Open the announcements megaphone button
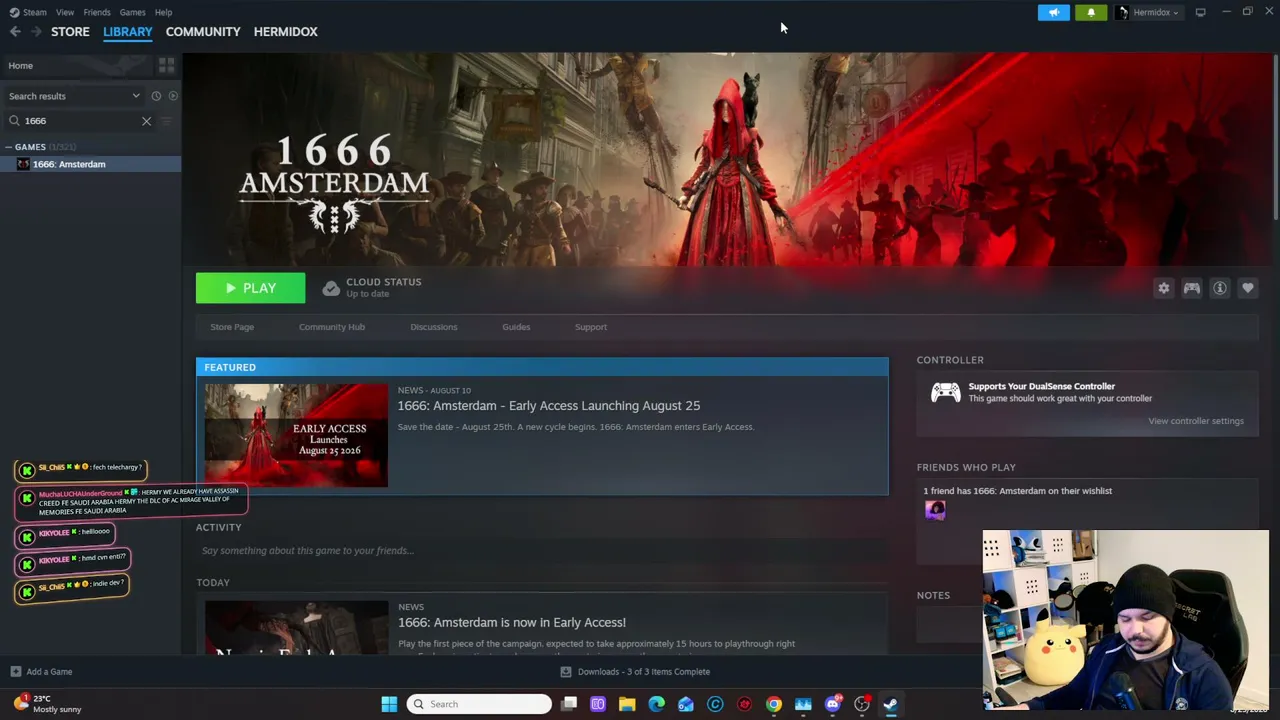Viewport: 1280px width, 720px height. (1054, 12)
